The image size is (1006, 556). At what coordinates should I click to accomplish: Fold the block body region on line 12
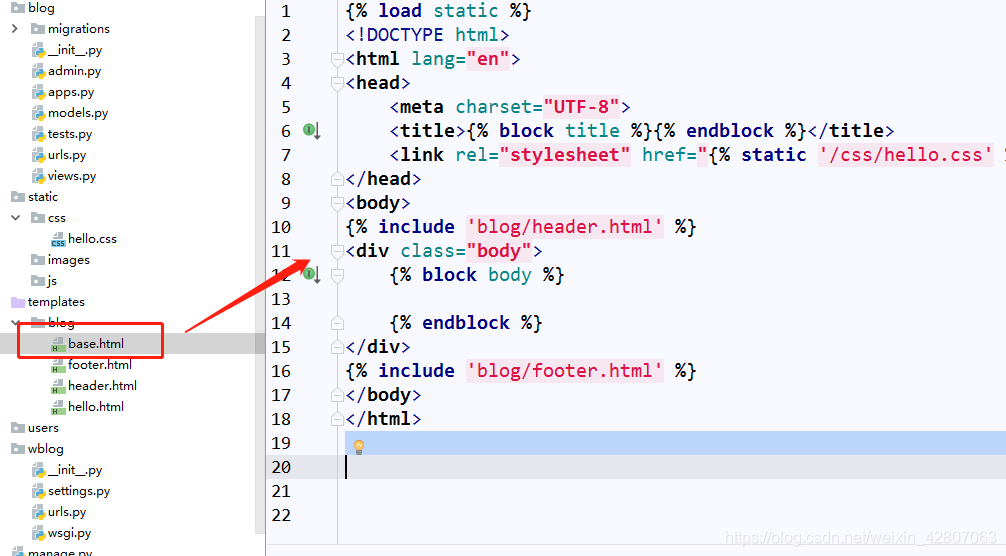337,275
